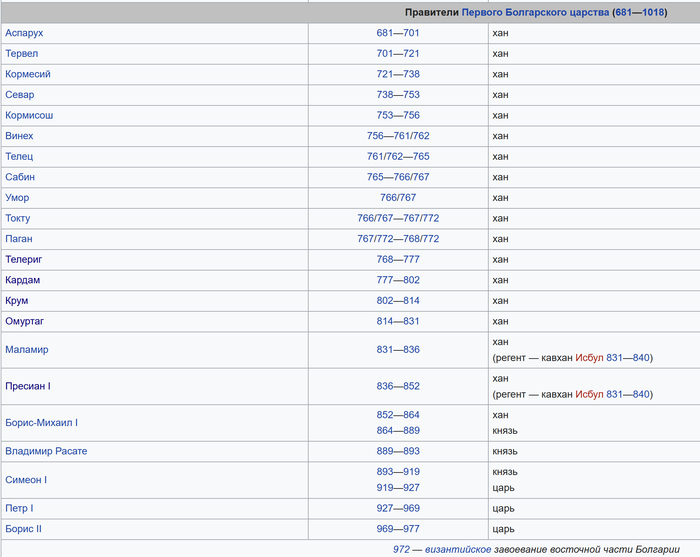700x557 pixels.
Task: Click the 681—701 reign dates link
Action: [398, 33]
